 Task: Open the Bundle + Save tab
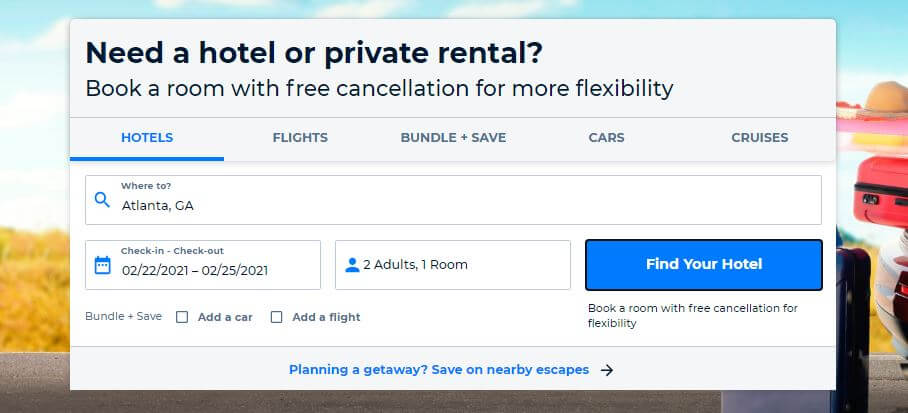coord(453,138)
